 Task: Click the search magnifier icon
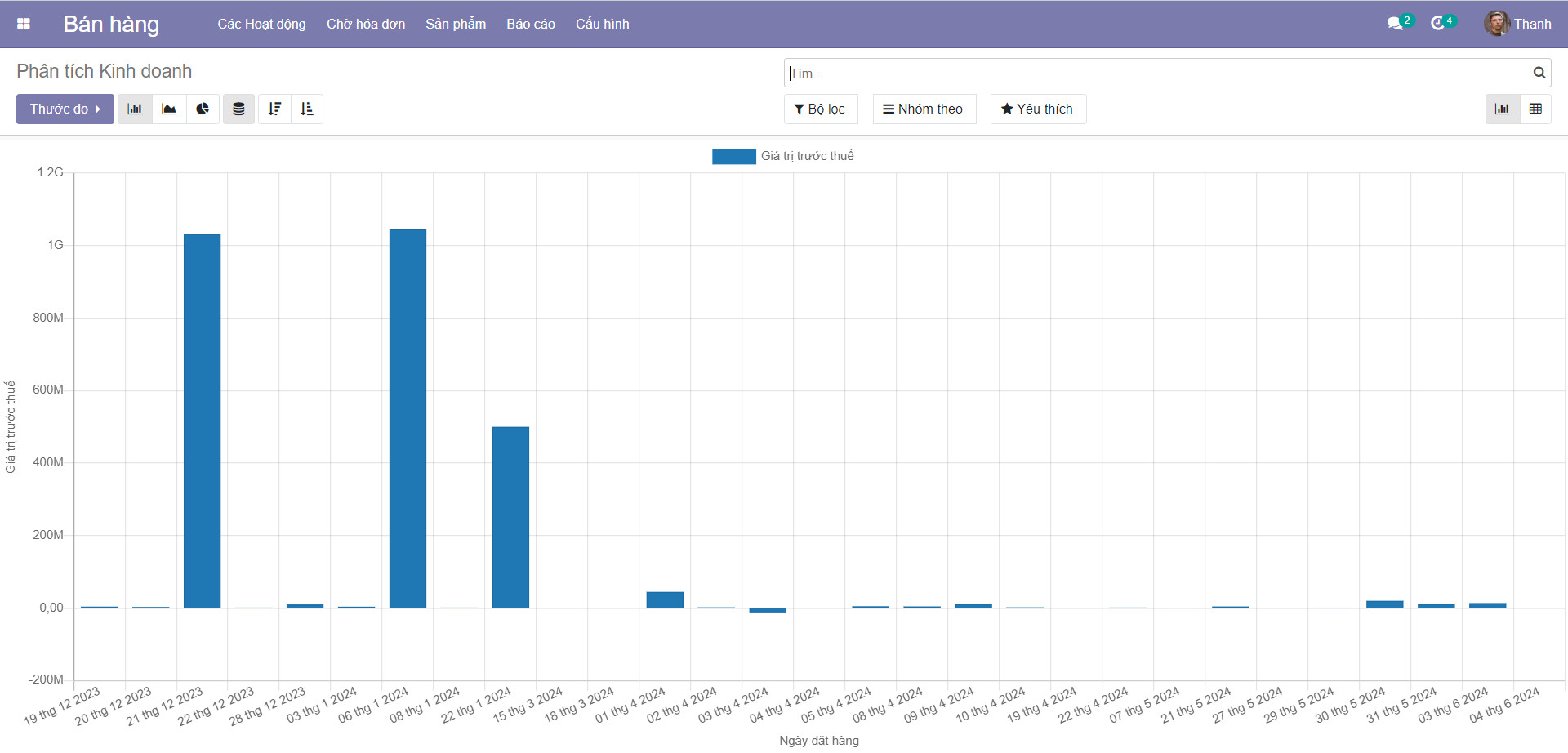coord(1539,73)
